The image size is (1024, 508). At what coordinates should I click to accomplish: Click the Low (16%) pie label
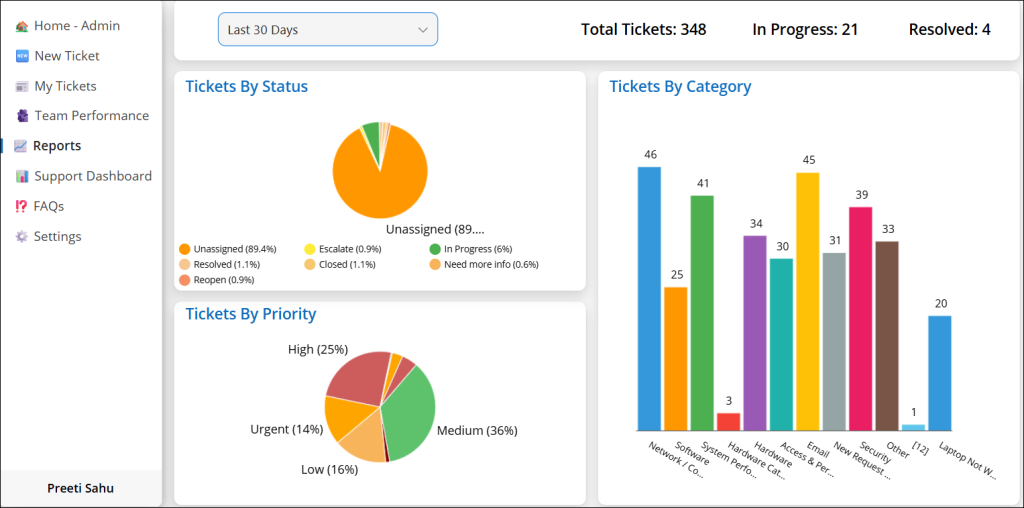(330, 469)
